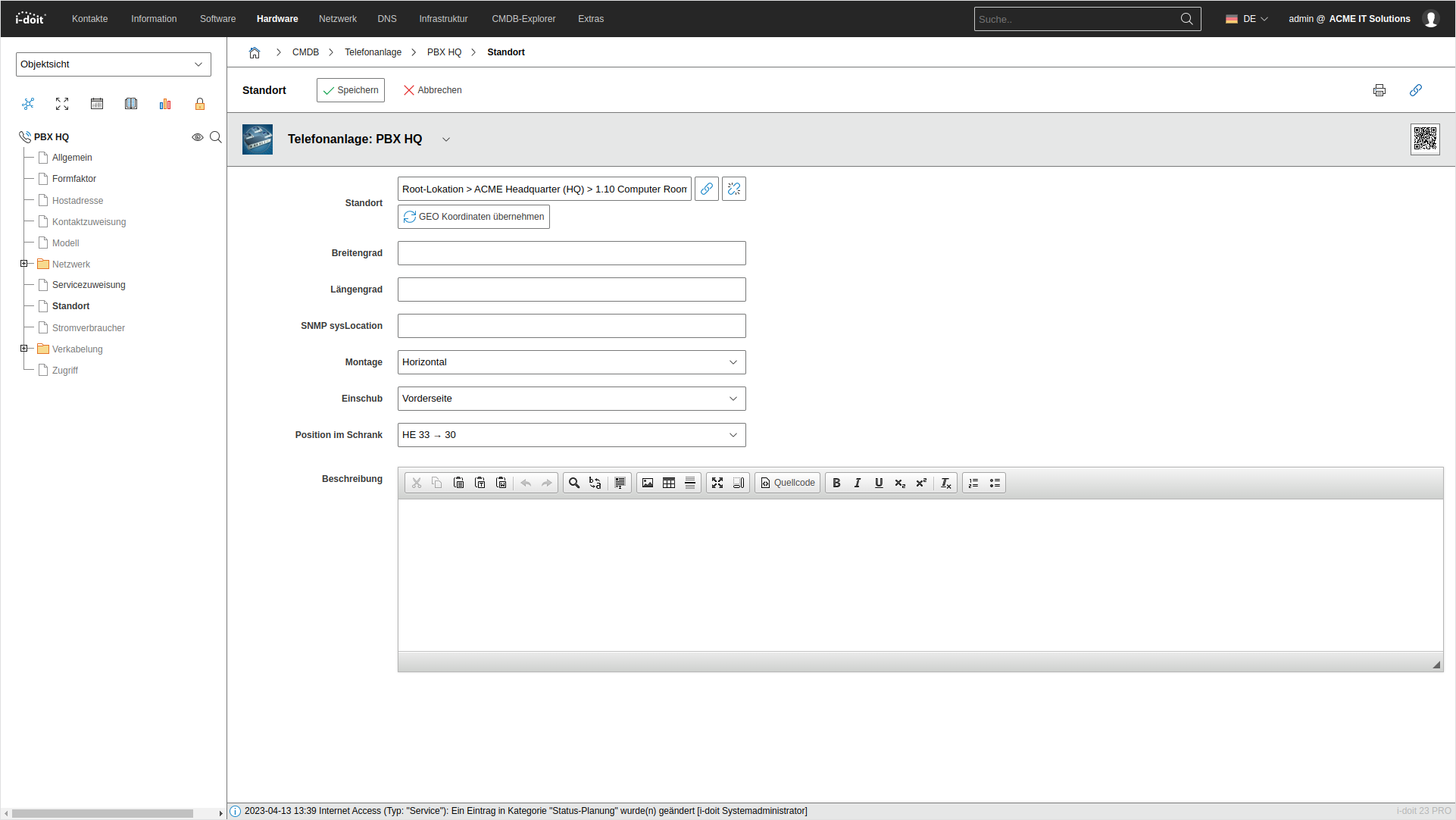1456x820 pixels.
Task: Toggle bold formatting in editor
Action: tap(836, 483)
